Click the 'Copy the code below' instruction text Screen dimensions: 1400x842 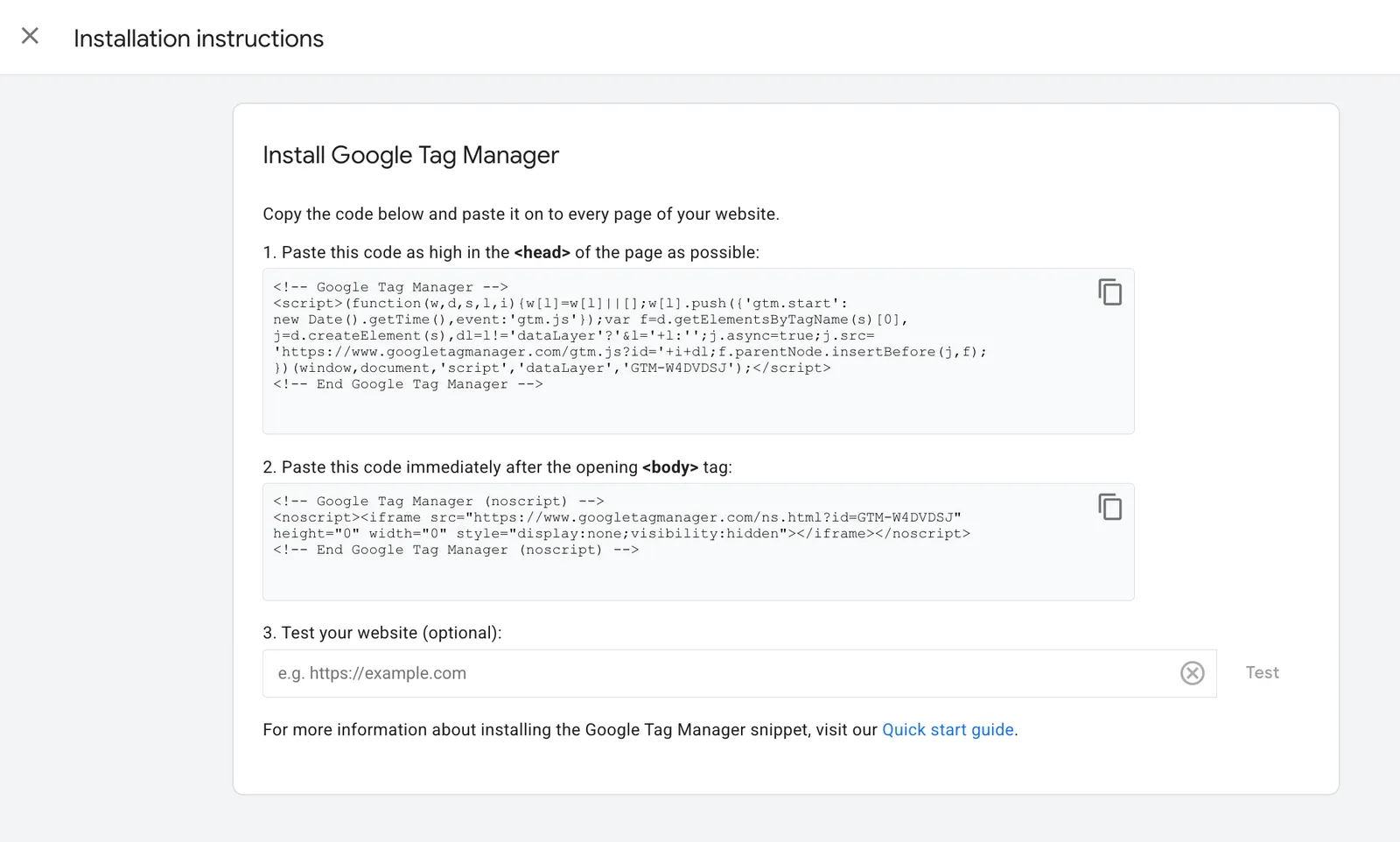click(x=521, y=214)
